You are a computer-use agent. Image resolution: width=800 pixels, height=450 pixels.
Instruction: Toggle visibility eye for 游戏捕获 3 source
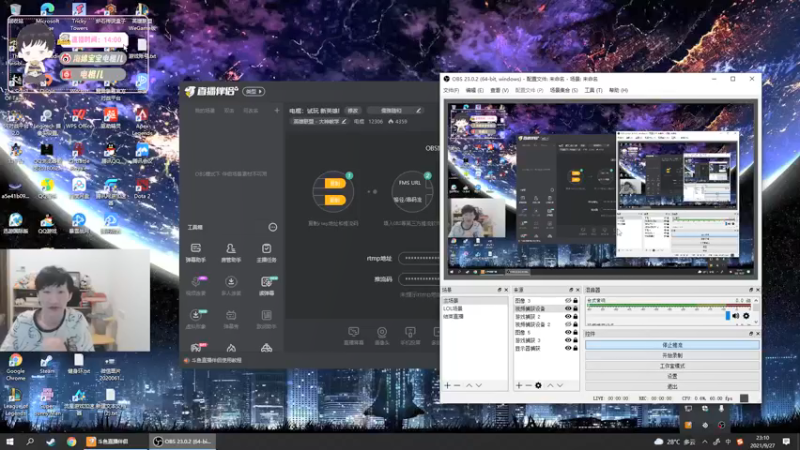(567, 340)
